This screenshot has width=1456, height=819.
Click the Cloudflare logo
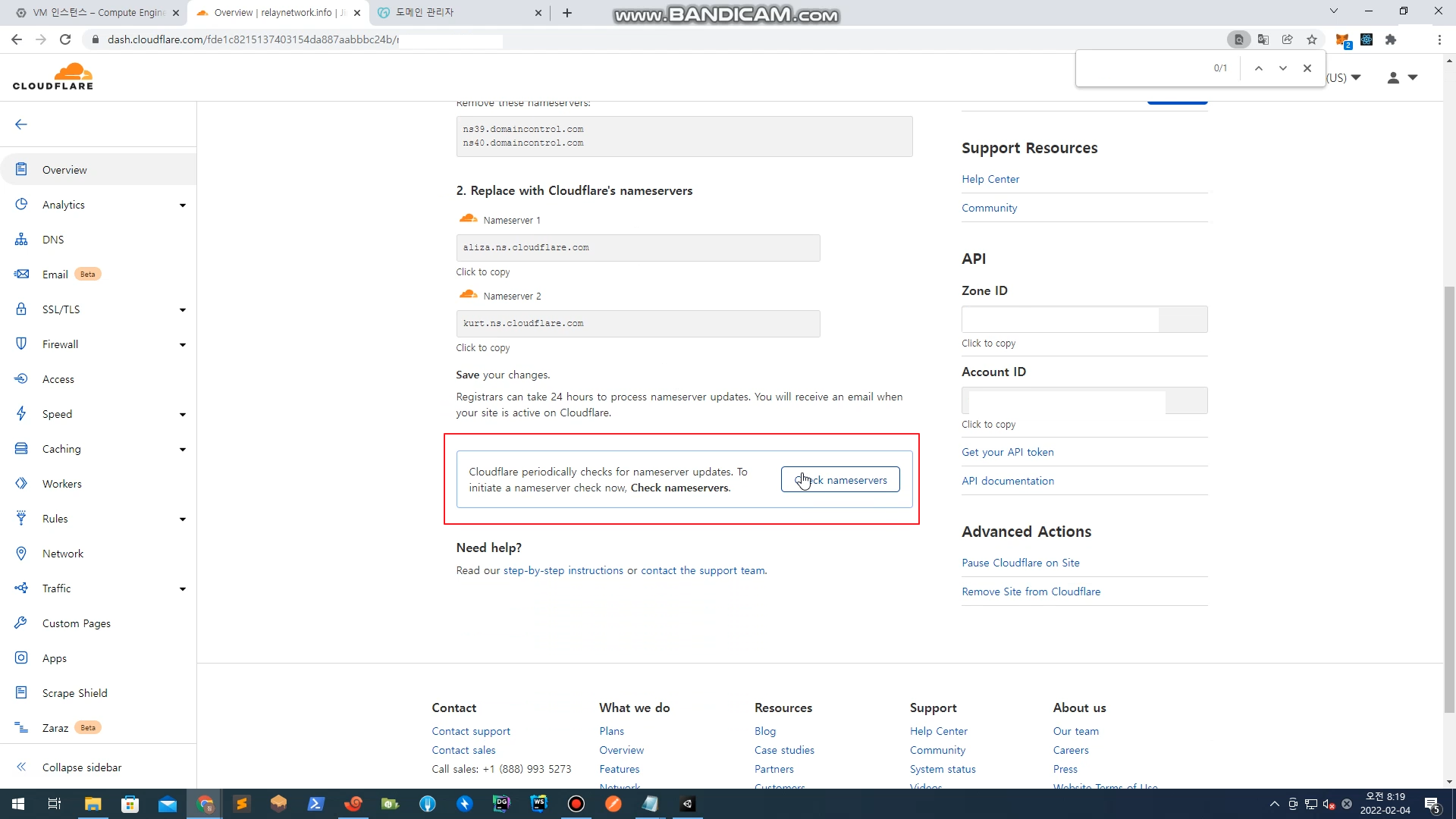coord(53,77)
